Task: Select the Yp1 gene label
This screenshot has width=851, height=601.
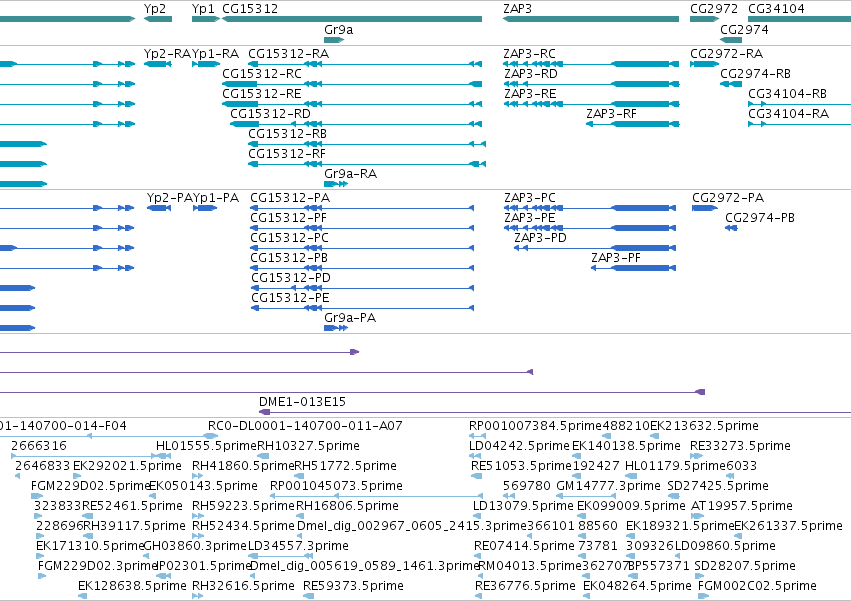Action: [203, 9]
